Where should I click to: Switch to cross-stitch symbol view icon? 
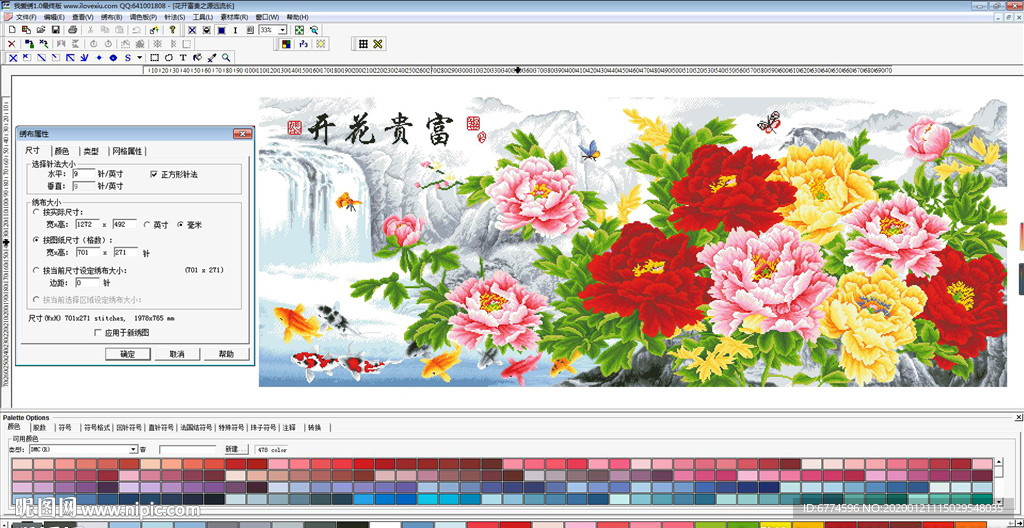click(192, 30)
